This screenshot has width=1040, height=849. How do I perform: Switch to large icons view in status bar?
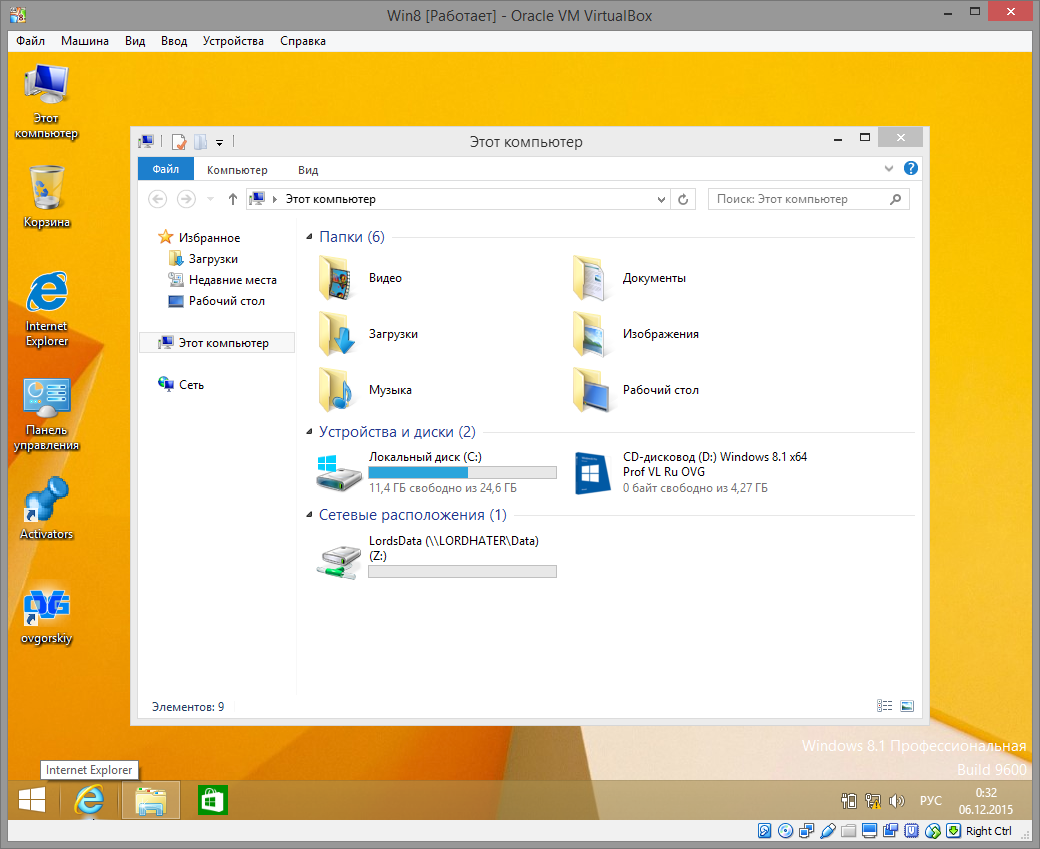click(907, 706)
